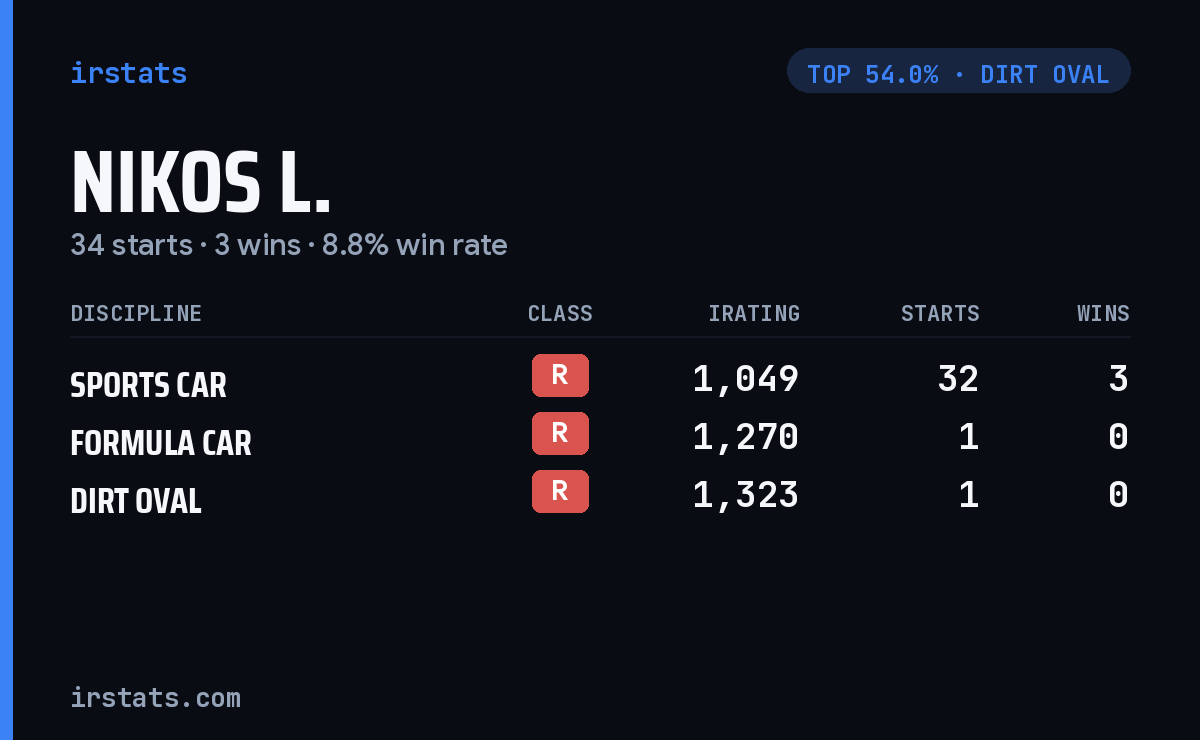Select the Sports Car discipline row

coord(600,380)
